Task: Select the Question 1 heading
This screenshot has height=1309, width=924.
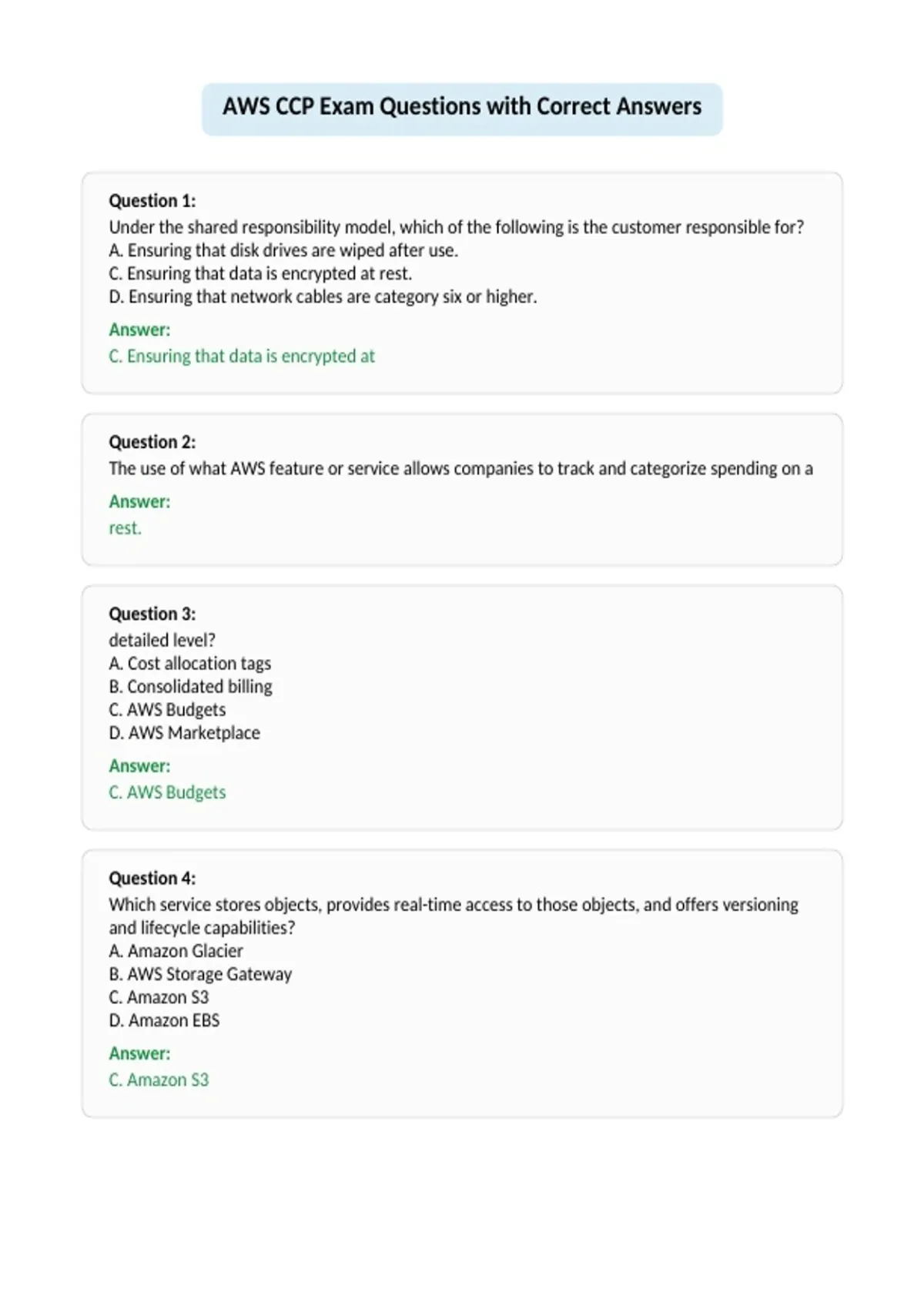Action: pos(152,201)
